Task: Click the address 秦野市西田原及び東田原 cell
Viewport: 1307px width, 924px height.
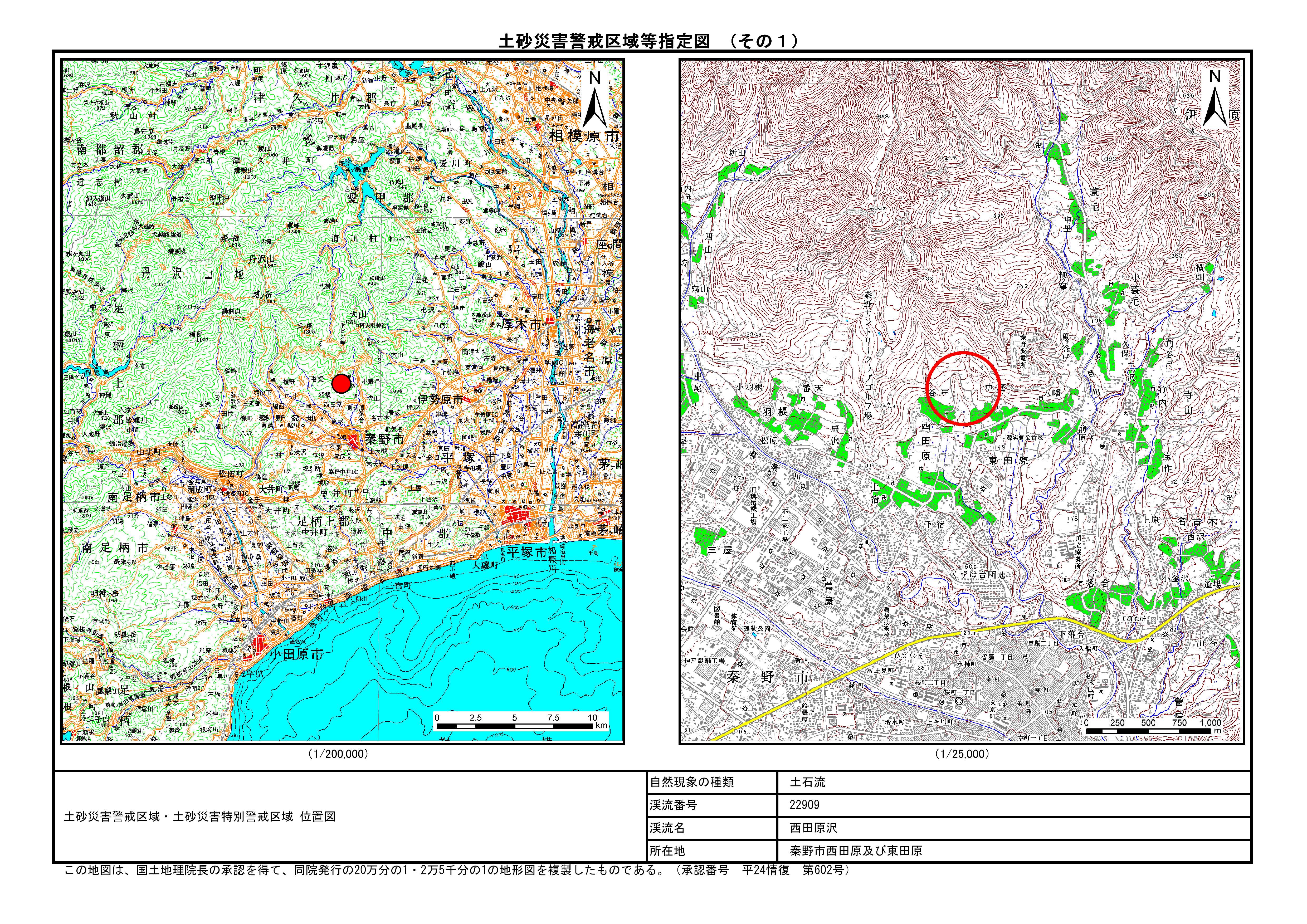Action: click(856, 850)
